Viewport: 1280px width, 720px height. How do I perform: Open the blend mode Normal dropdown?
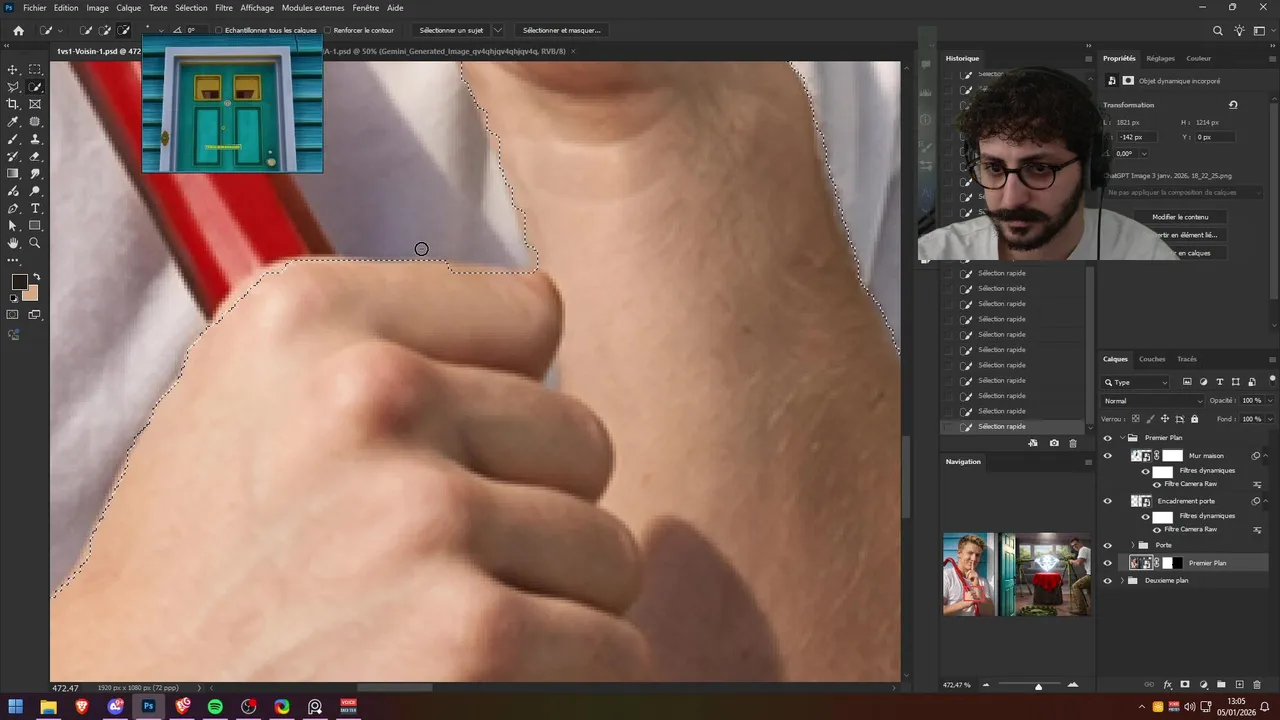tap(1151, 400)
